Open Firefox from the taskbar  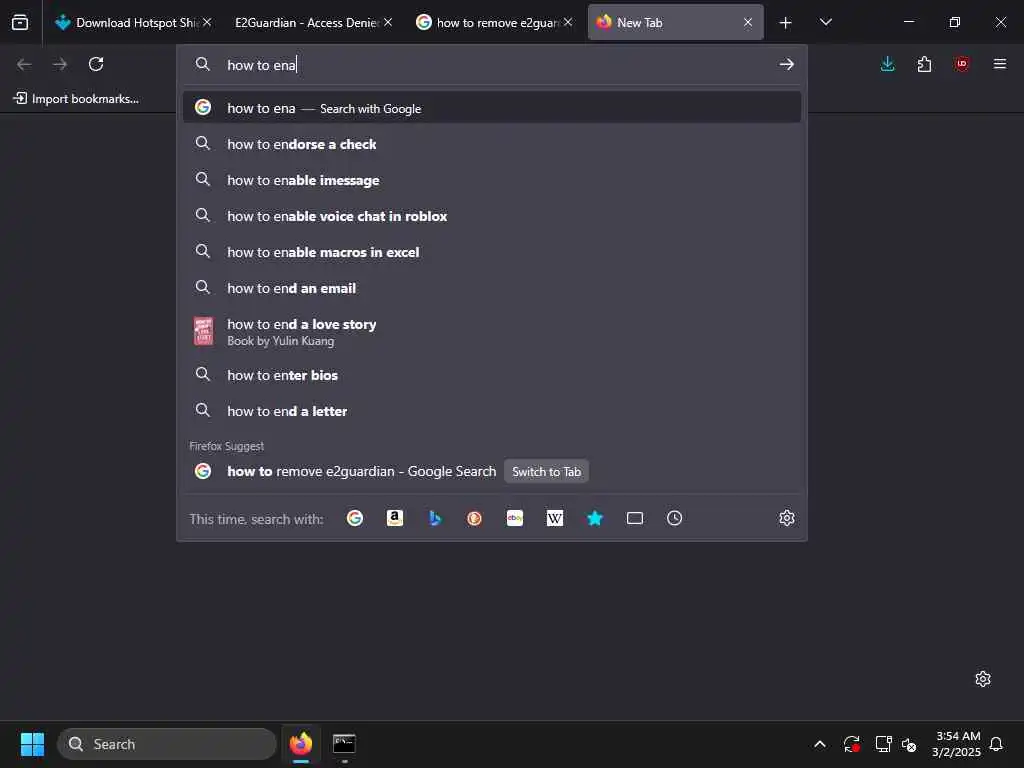click(x=301, y=744)
